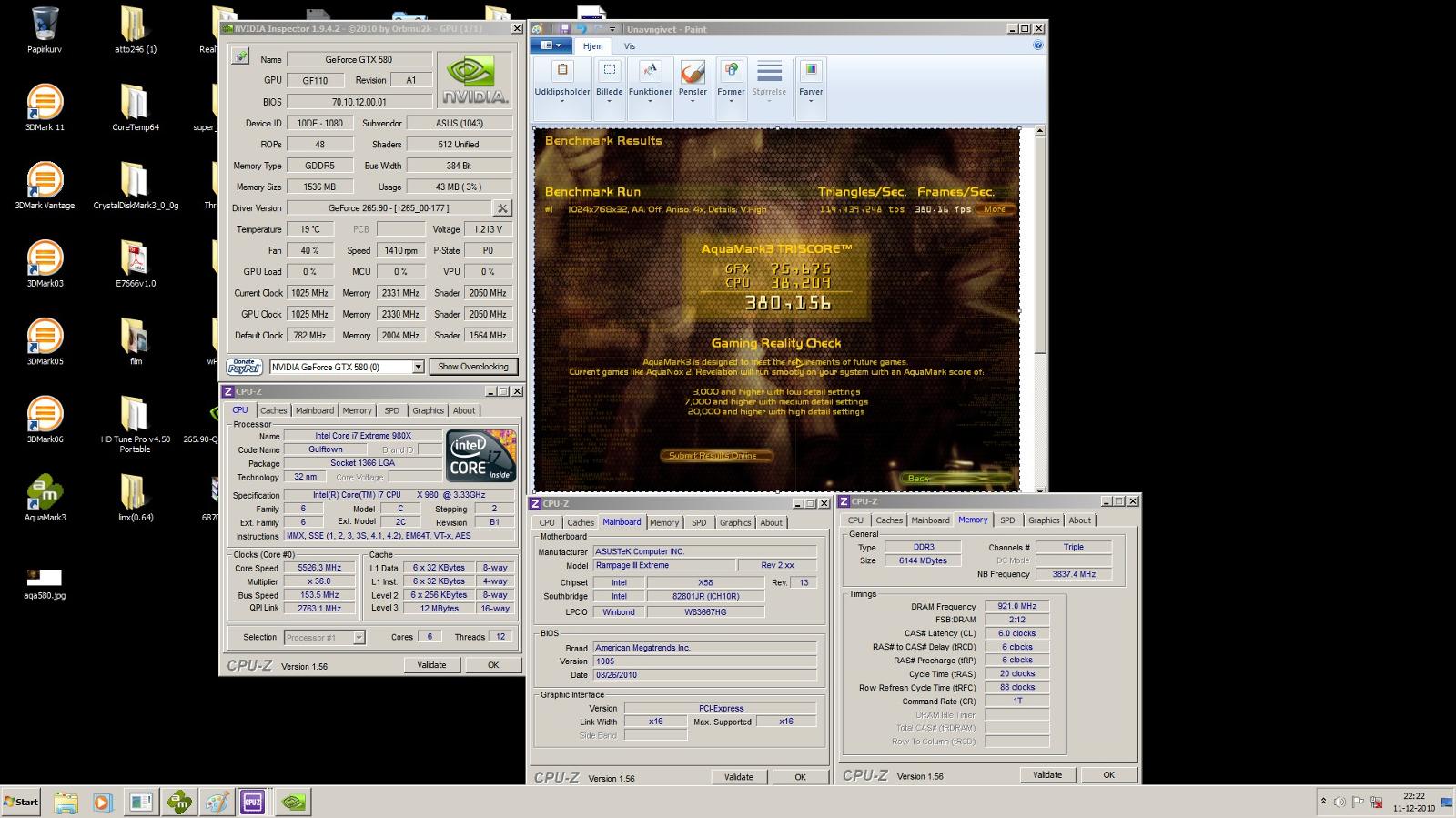This screenshot has height=818, width=1456.
Task: Click the Save icon in Paint's quick access toolbar
Action: [x=564, y=29]
